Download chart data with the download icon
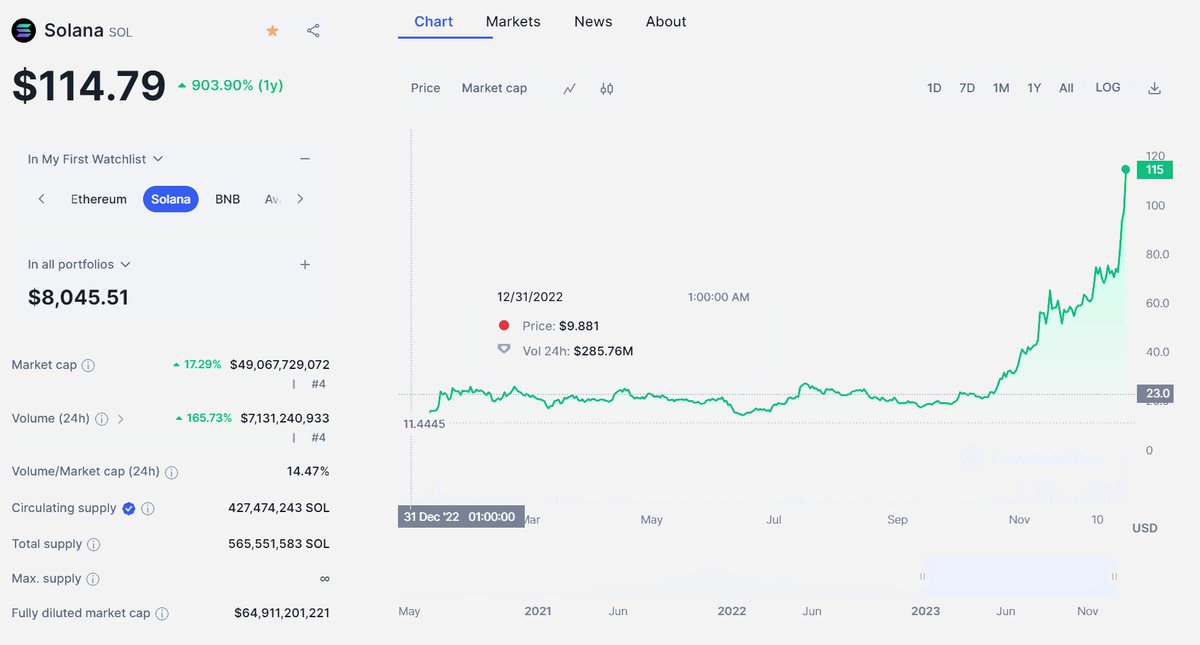Viewport: 1200px width, 645px height. tap(1154, 88)
